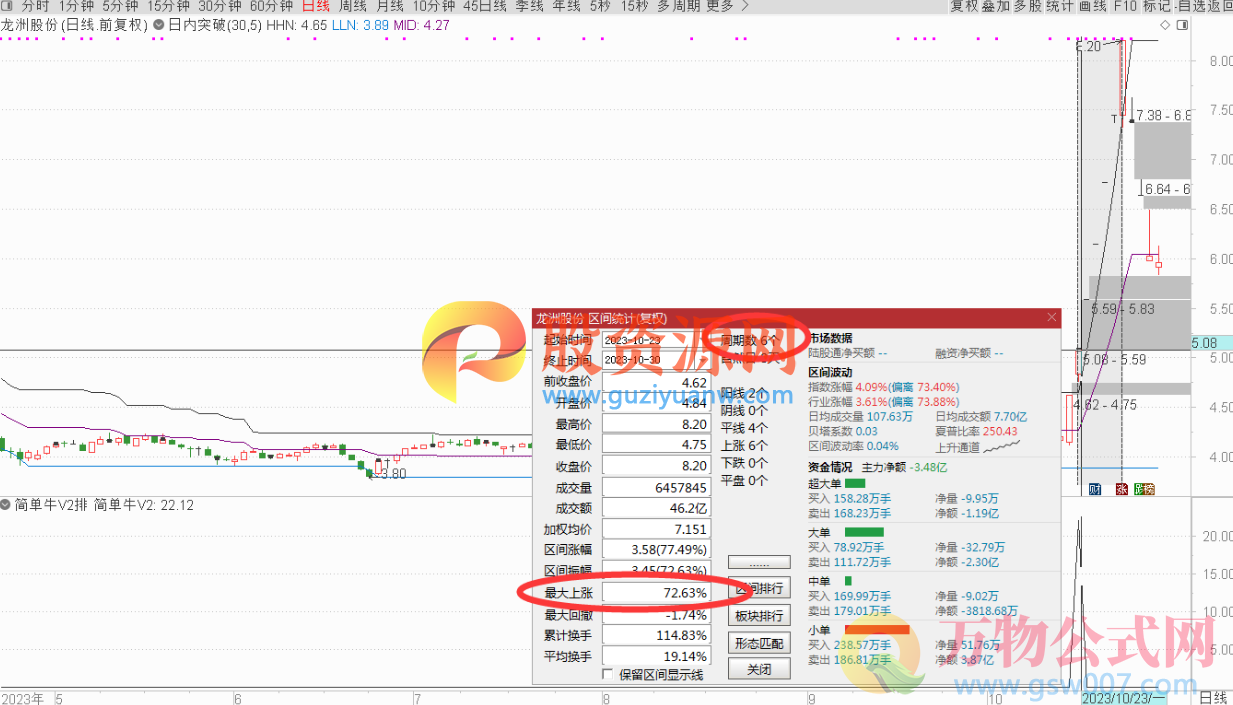Screen dimensions: 1233x705
Task: Click the 形态匹配 button
Action: [759, 642]
